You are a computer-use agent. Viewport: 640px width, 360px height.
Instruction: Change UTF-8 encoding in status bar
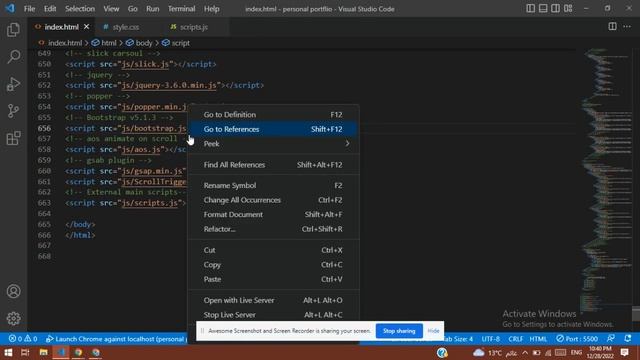point(491,339)
